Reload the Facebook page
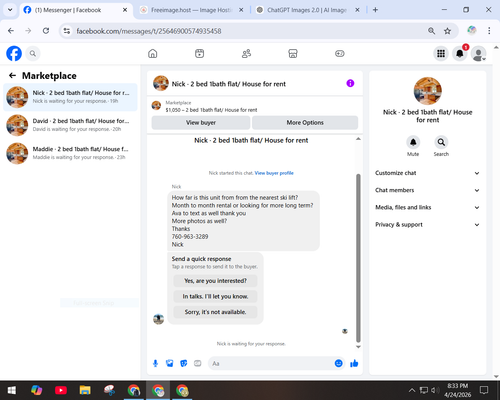Screen dimensions: 500x400 coord(46,31)
